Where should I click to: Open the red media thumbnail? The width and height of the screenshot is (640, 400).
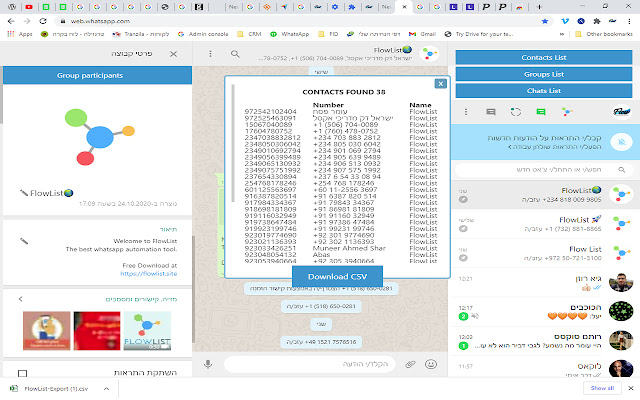(97, 331)
